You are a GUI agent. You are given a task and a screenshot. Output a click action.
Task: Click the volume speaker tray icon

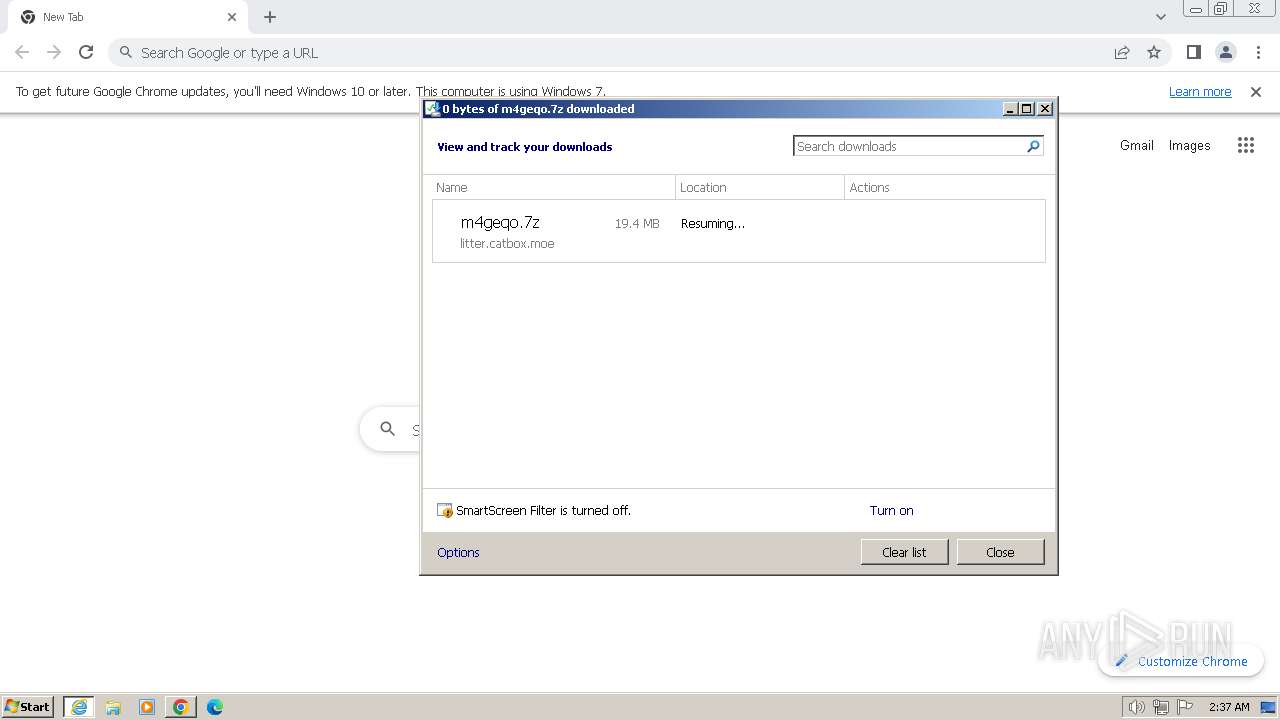tap(1136, 707)
